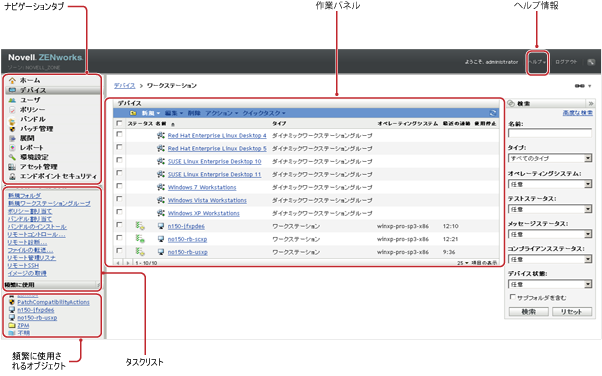Click the ポリシー policy icon
Image resolution: width=602 pixels, height=376 pixels.
click(12, 109)
